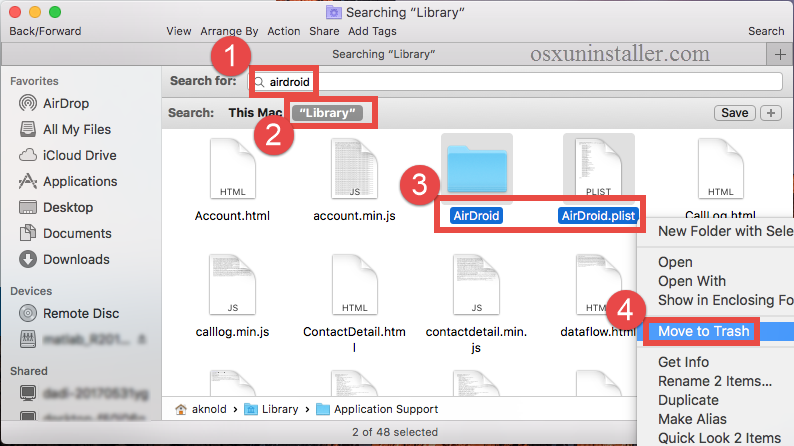Screen dimensions: 794x446
Task: Click the AirDroid.plist file name label
Action: 599,216
